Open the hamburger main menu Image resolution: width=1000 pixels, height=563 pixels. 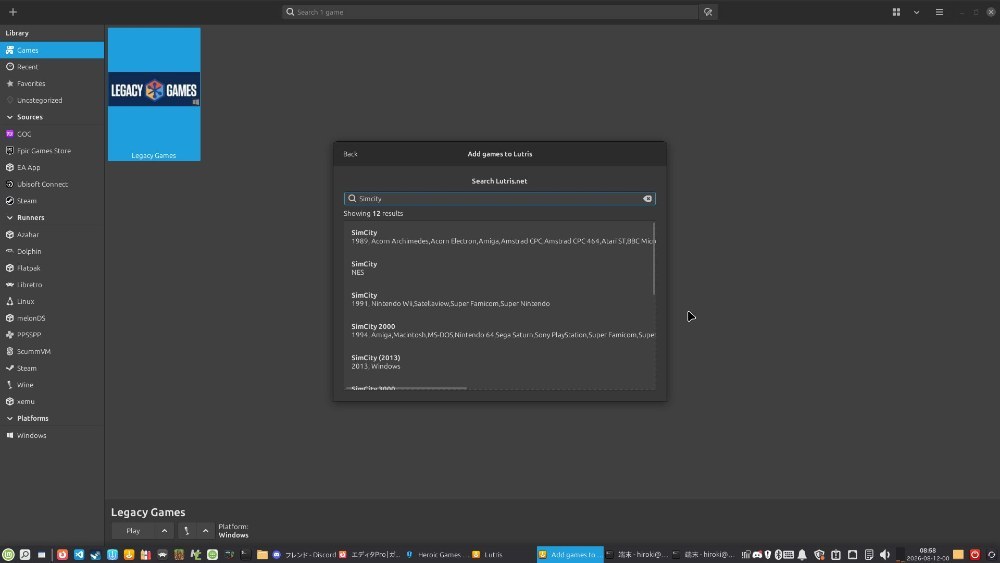point(939,12)
